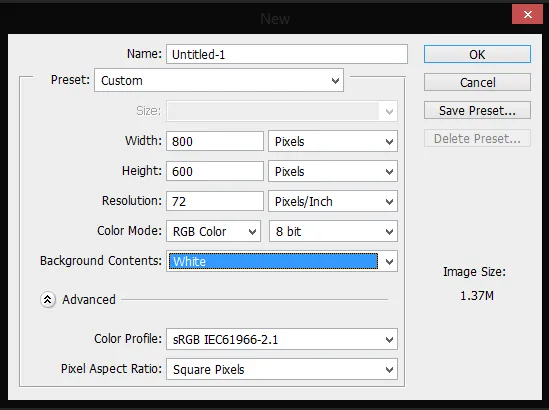Open the Pixel Aspect Ratio dropdown
549x410 pixels.
point(282,369)
